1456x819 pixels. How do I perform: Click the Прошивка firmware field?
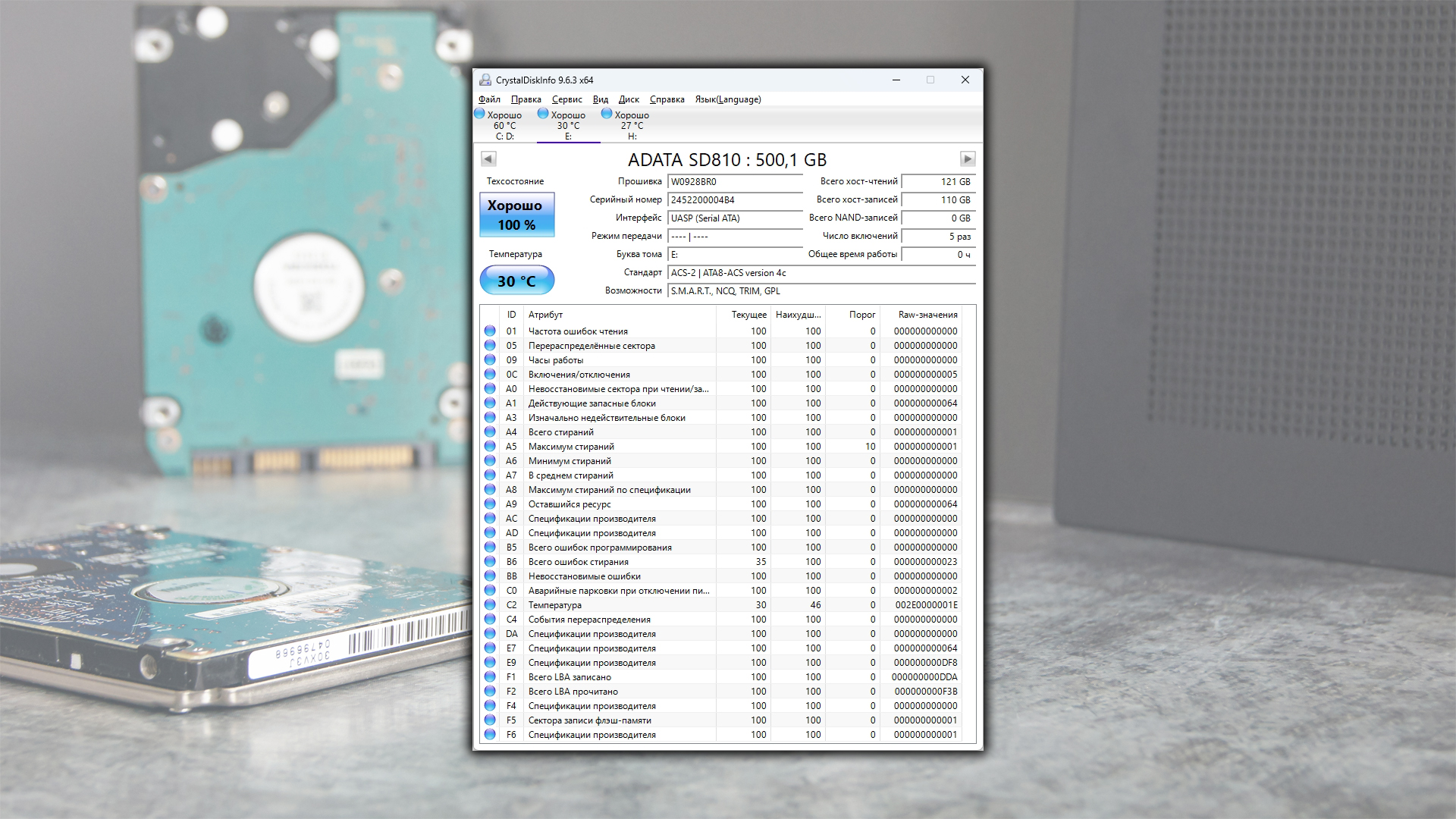734,182
